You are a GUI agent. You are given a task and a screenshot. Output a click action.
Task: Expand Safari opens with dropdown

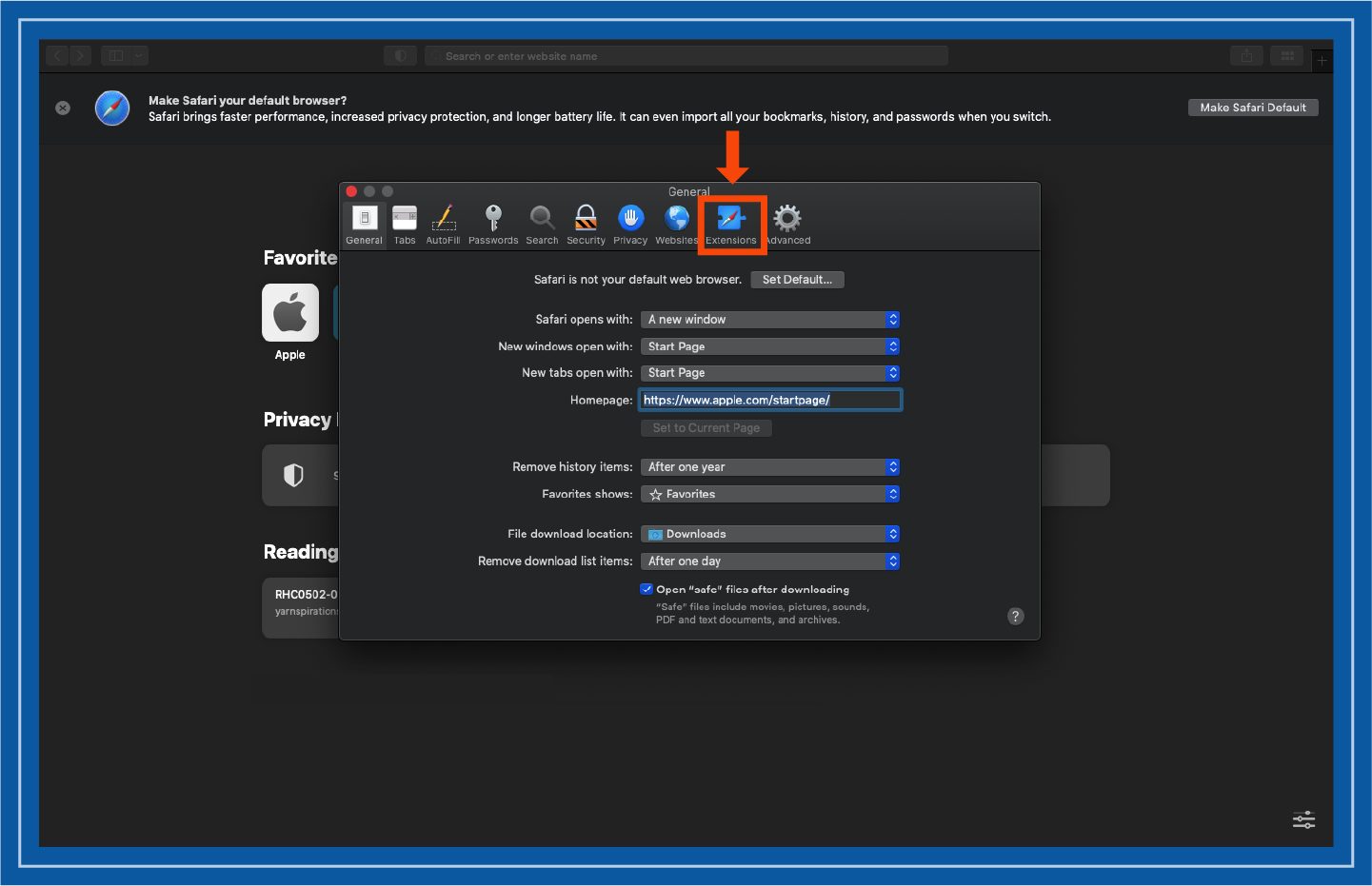click(x=770, y=320)
